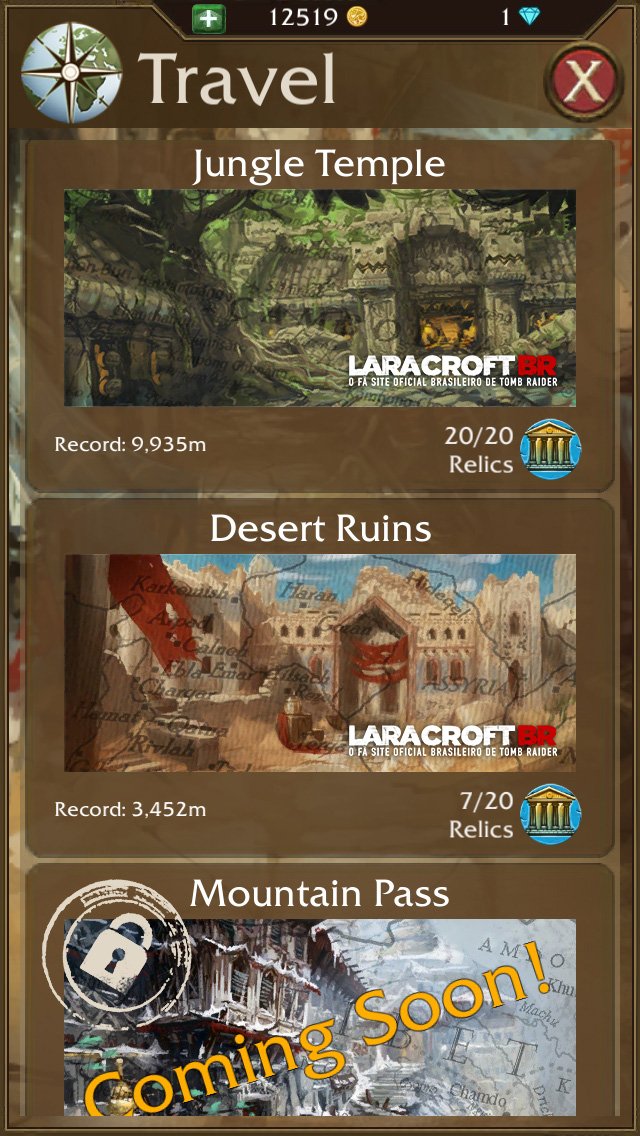Screen dimensions: 640x1136
Task: Tap the blue diamond gem icon
Action: [x=530, y=17]
